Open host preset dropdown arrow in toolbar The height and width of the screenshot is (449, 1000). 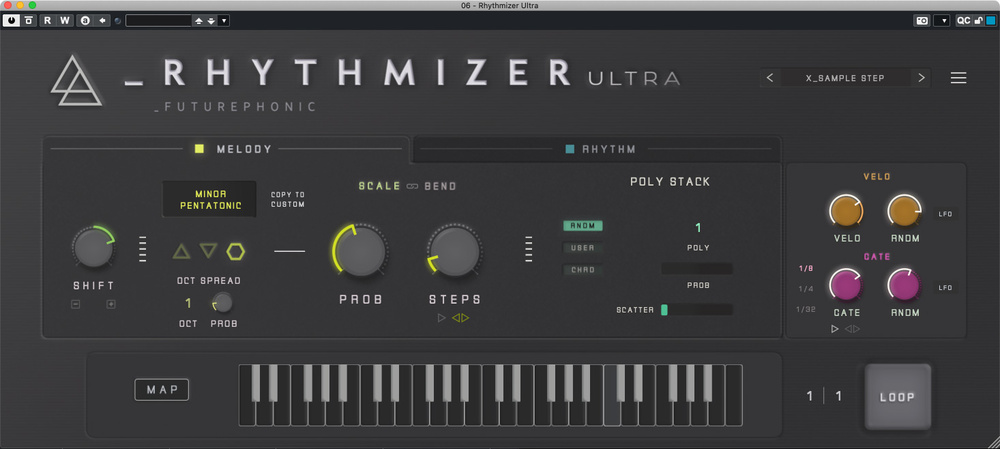click(x=223, y=20)
